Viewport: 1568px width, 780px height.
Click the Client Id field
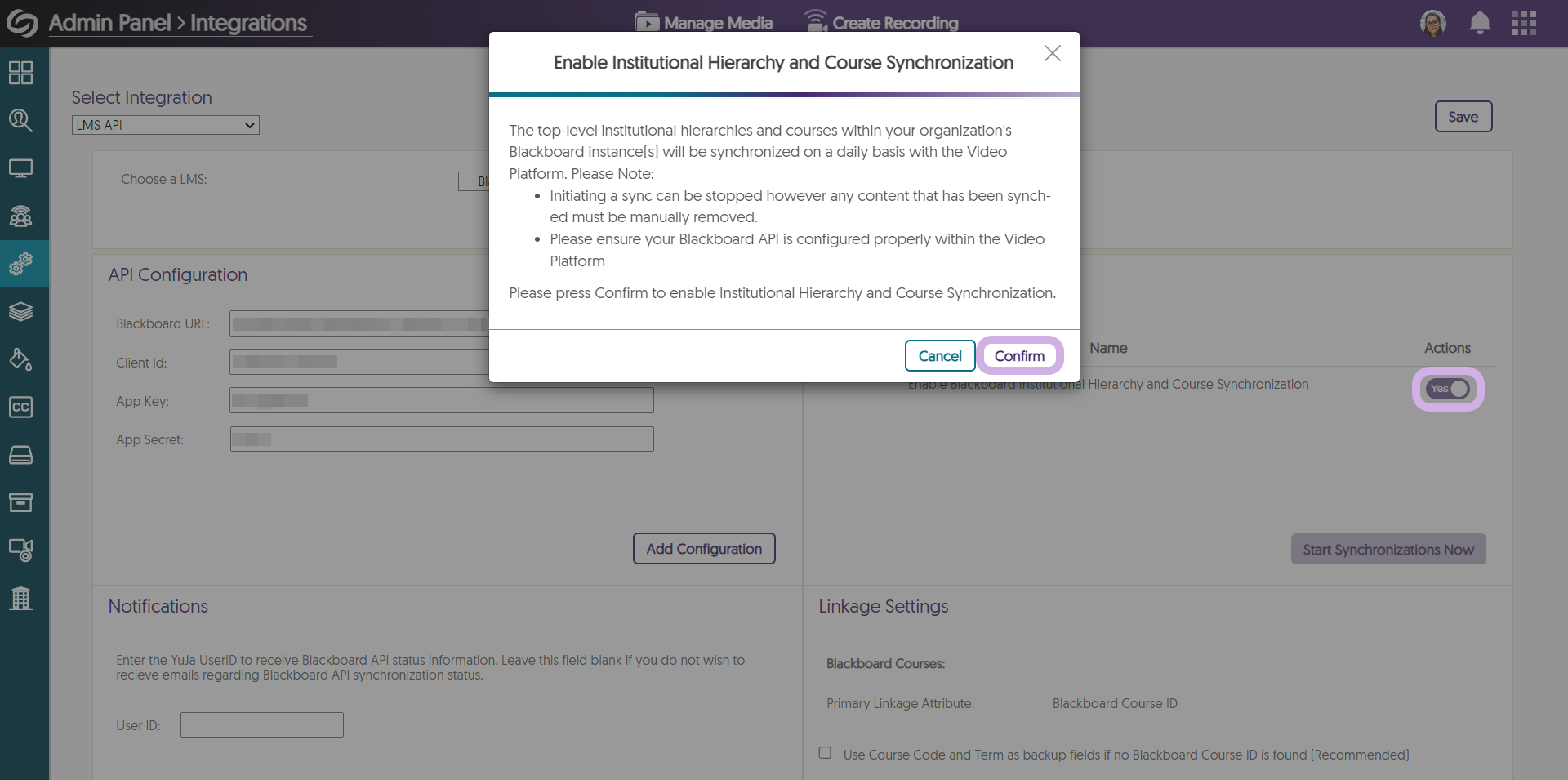tap(359, 362)
